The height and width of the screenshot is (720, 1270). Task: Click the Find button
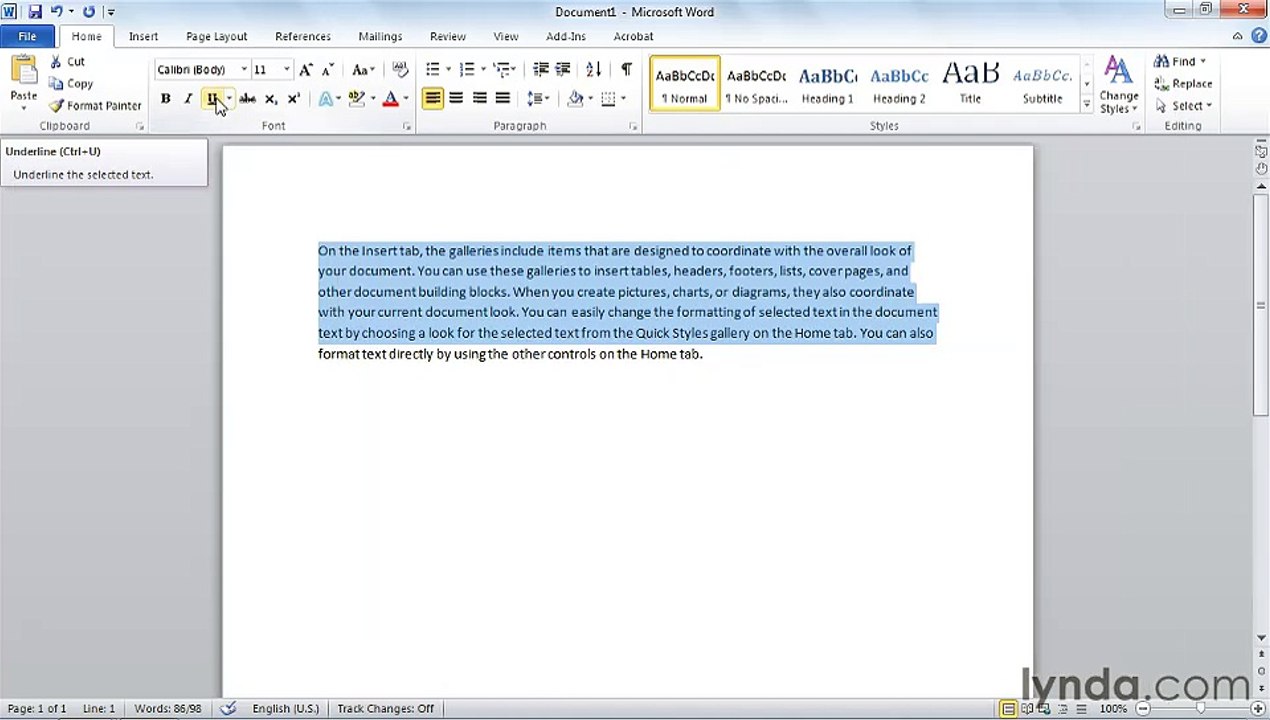1180,62
